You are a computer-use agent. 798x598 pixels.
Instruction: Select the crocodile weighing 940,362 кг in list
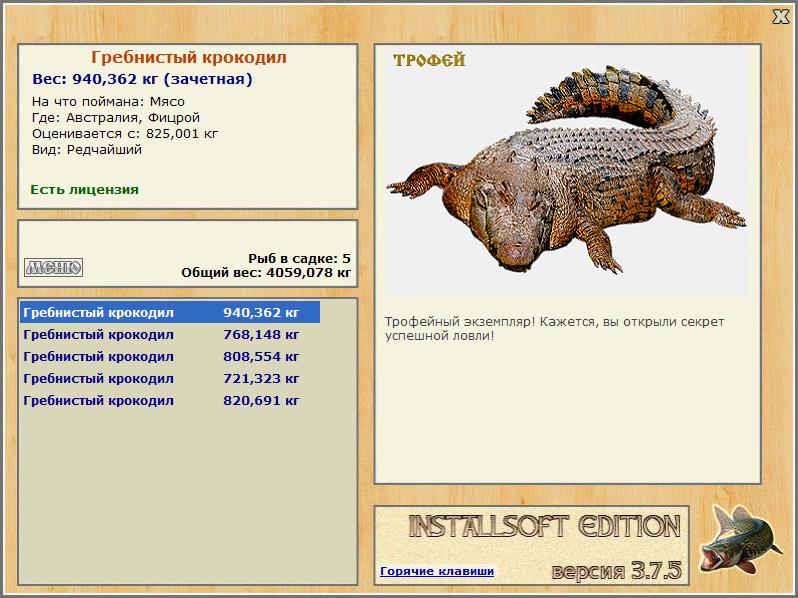[x=170, y=312]
